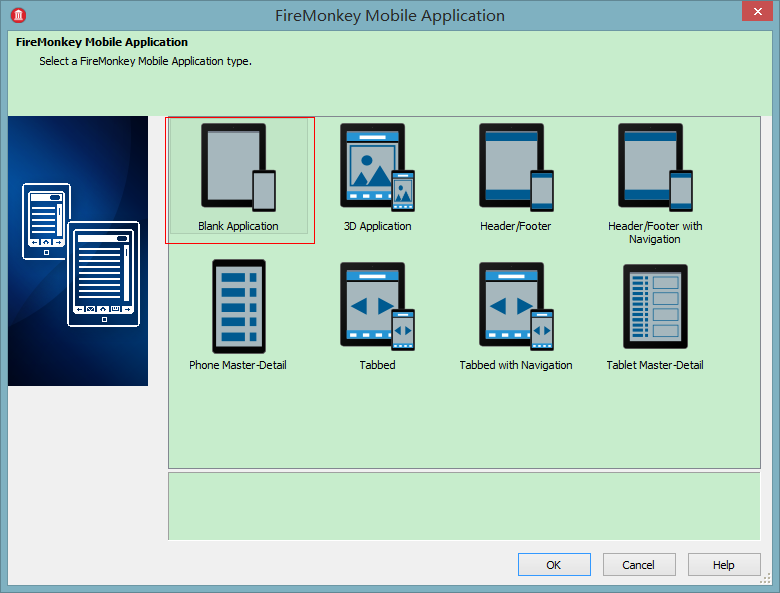Click the 'Tablet Master-Detail' label text
The image size is (780, 593).
point(655,365)
